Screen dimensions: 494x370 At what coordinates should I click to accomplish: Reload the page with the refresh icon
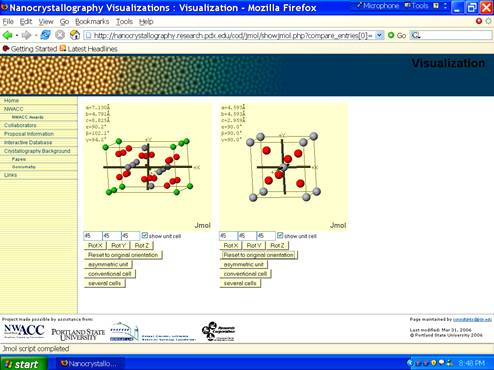45,35
